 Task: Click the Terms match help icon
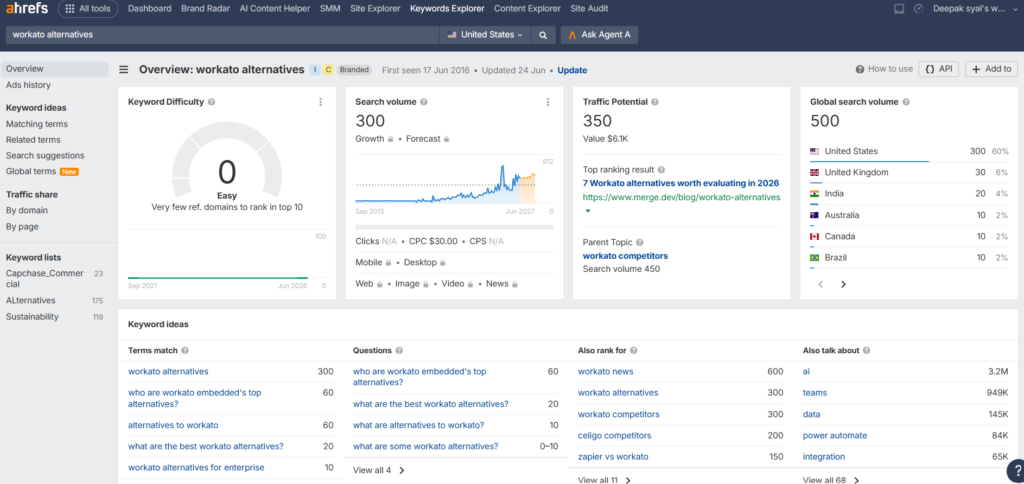[x=185, y=351]
